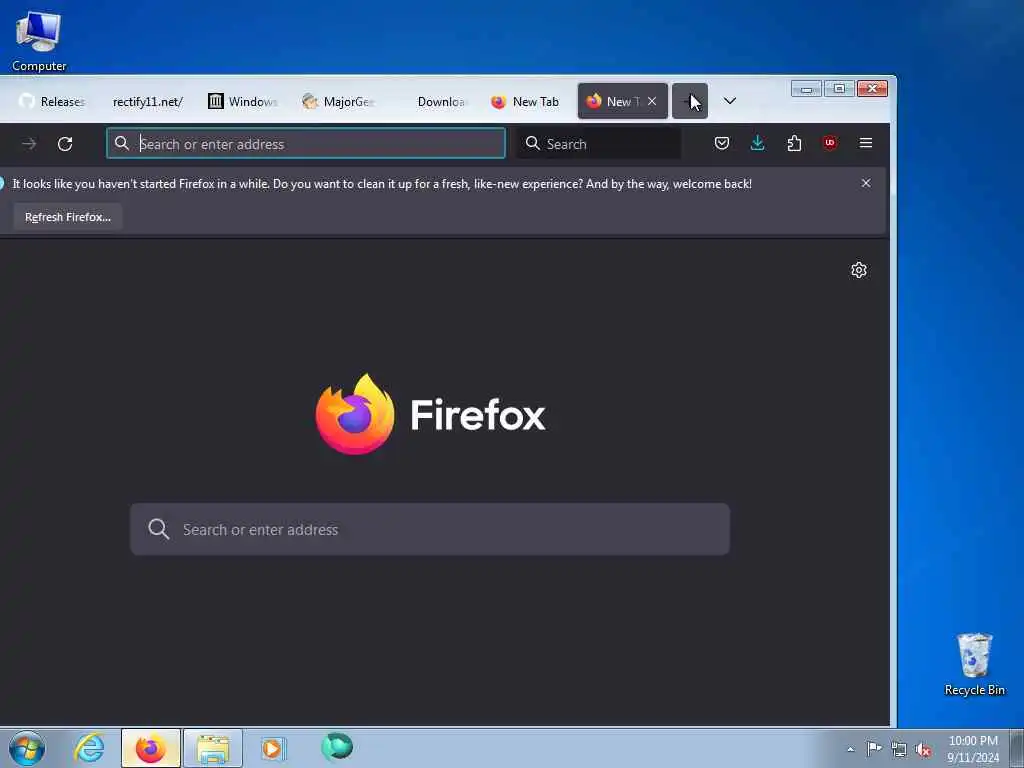Reload the current page

point(65,144)
